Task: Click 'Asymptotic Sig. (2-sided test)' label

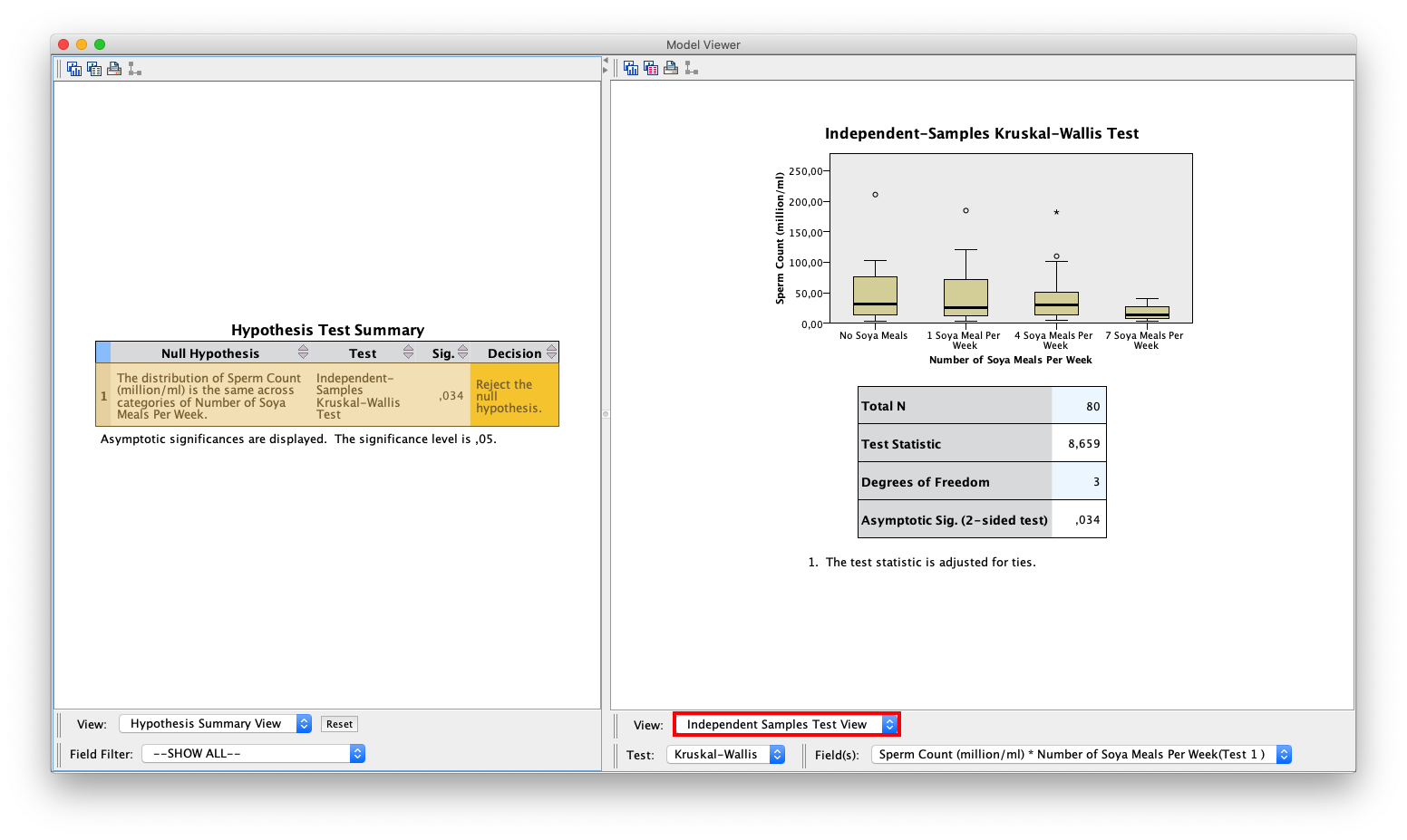Action: point(954,520)
